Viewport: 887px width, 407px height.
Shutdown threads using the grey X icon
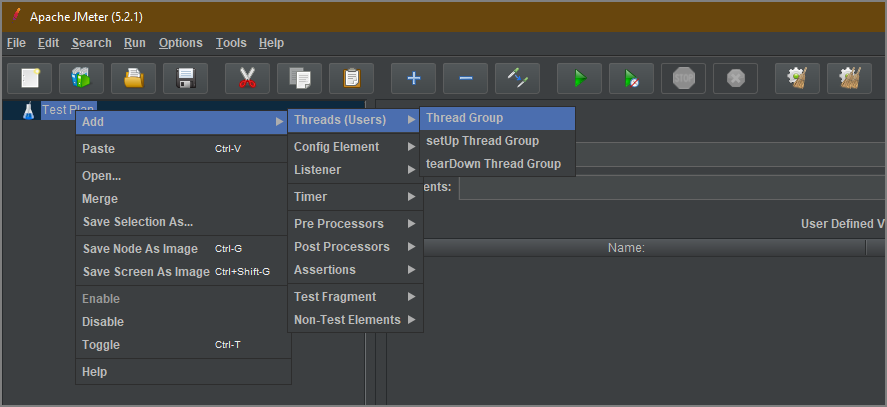coord(735,78)
